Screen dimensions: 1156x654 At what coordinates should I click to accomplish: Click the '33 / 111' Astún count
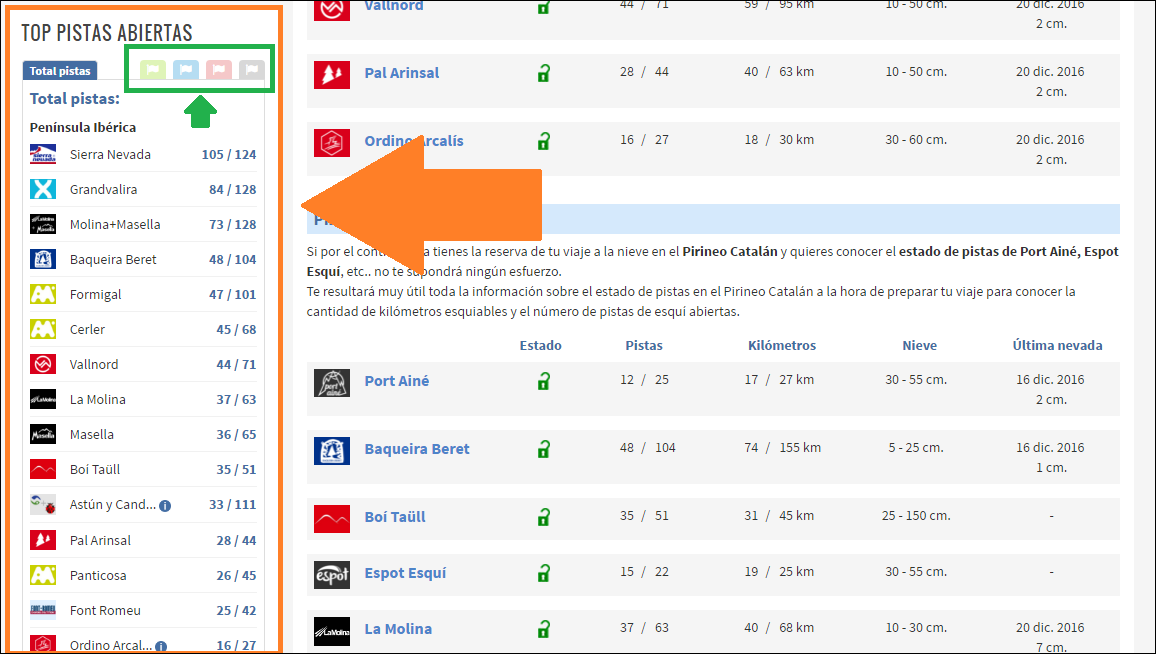(x=232, y=504)
